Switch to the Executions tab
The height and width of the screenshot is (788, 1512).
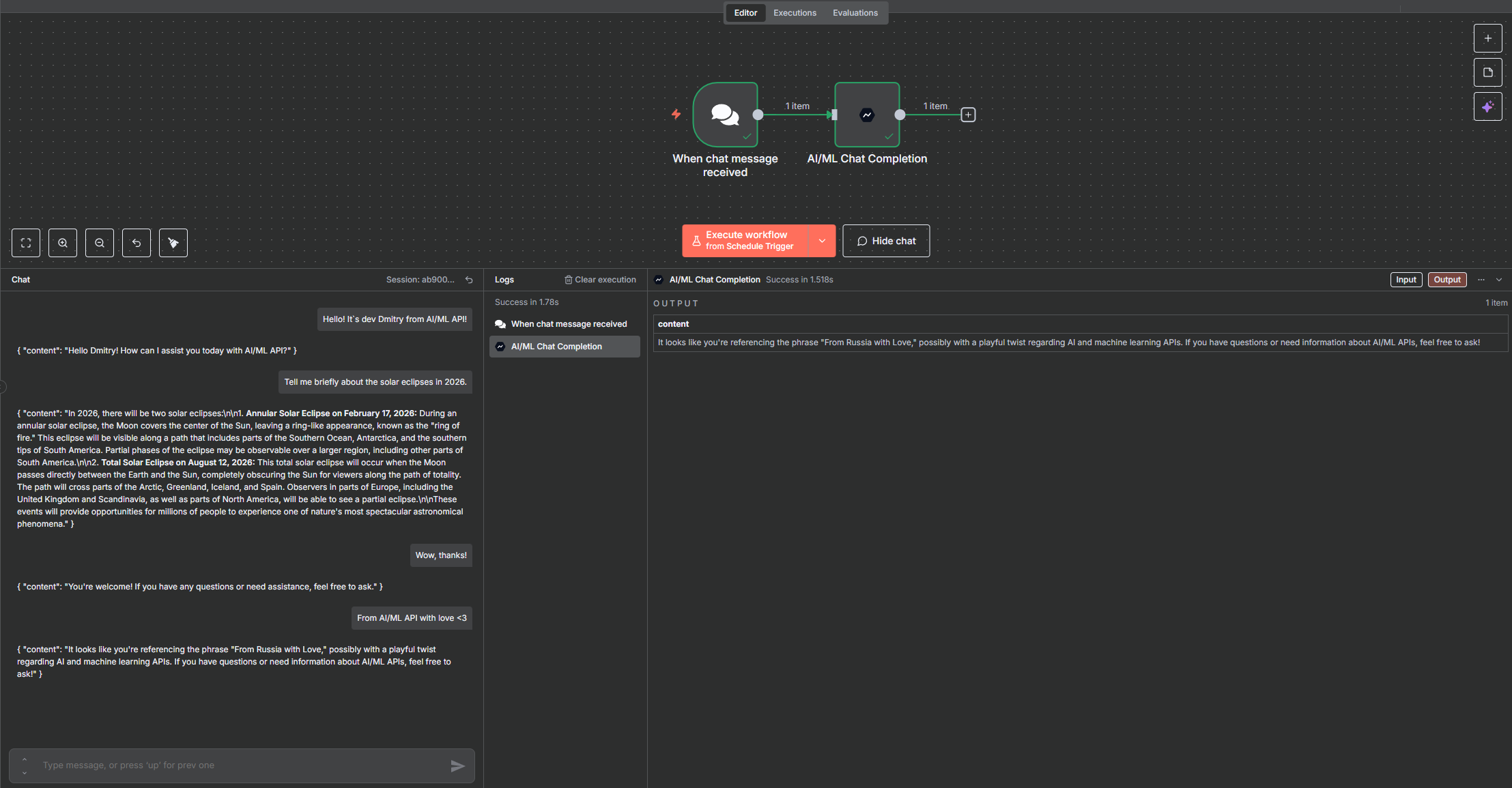[795, 13]
